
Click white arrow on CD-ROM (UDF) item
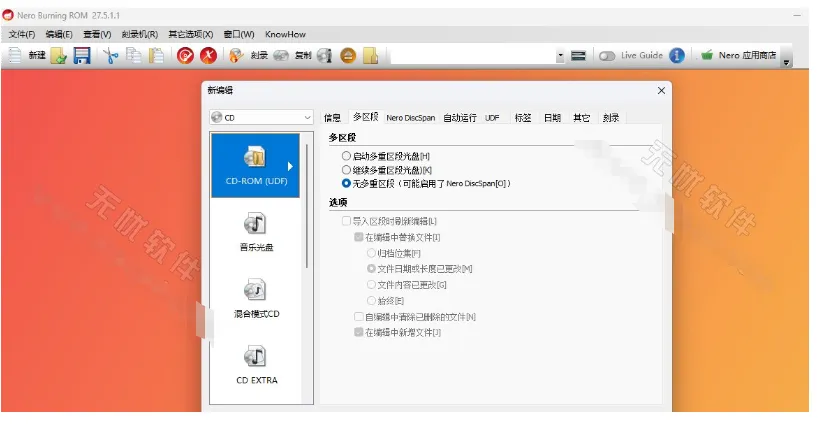coord(290,166)
